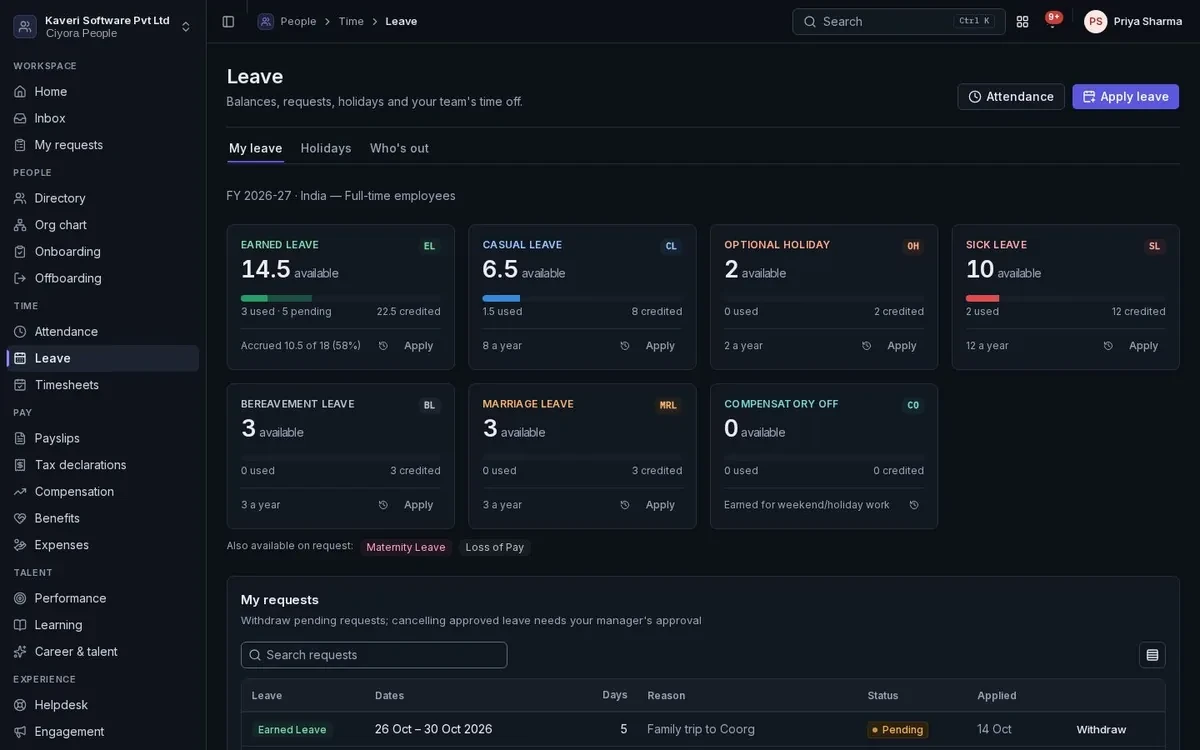Switch to the Holidays tab

326,148
